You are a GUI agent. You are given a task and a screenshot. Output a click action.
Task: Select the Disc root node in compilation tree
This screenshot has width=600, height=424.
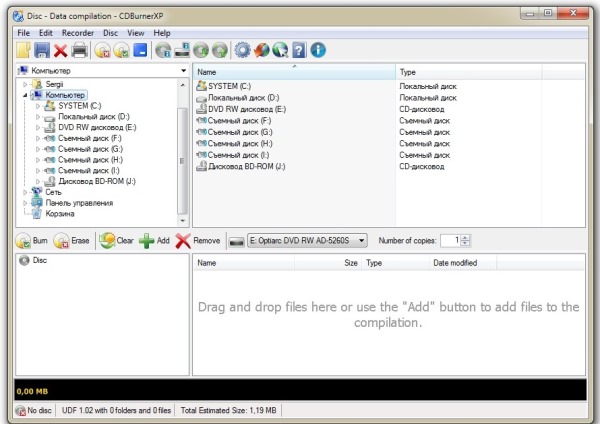click(x=39, y=260)
